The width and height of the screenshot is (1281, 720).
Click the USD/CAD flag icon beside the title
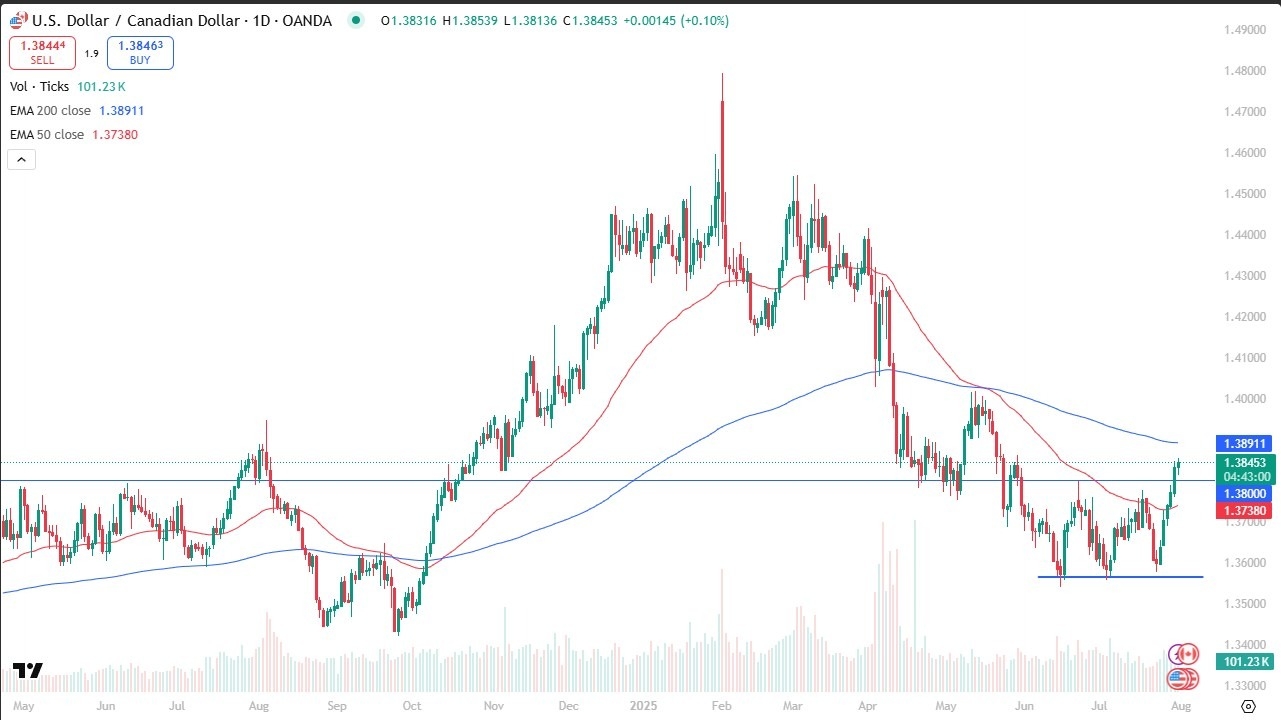coord(17,20)
